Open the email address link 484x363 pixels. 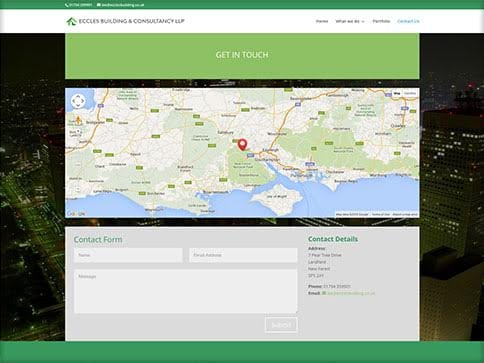coord(351,293)
